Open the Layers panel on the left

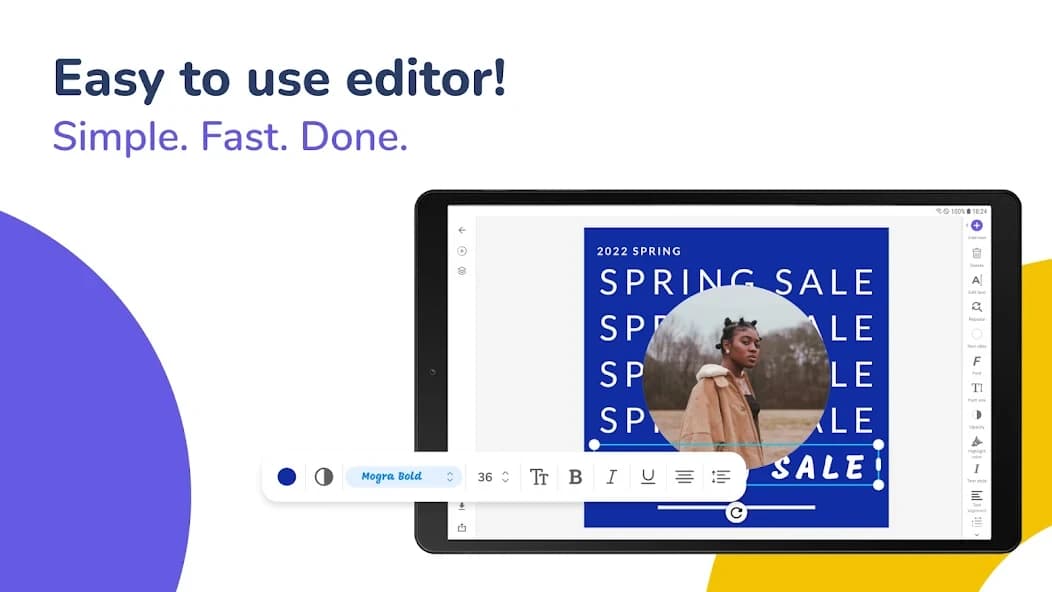pyautogui.click(x=461, y=270)
